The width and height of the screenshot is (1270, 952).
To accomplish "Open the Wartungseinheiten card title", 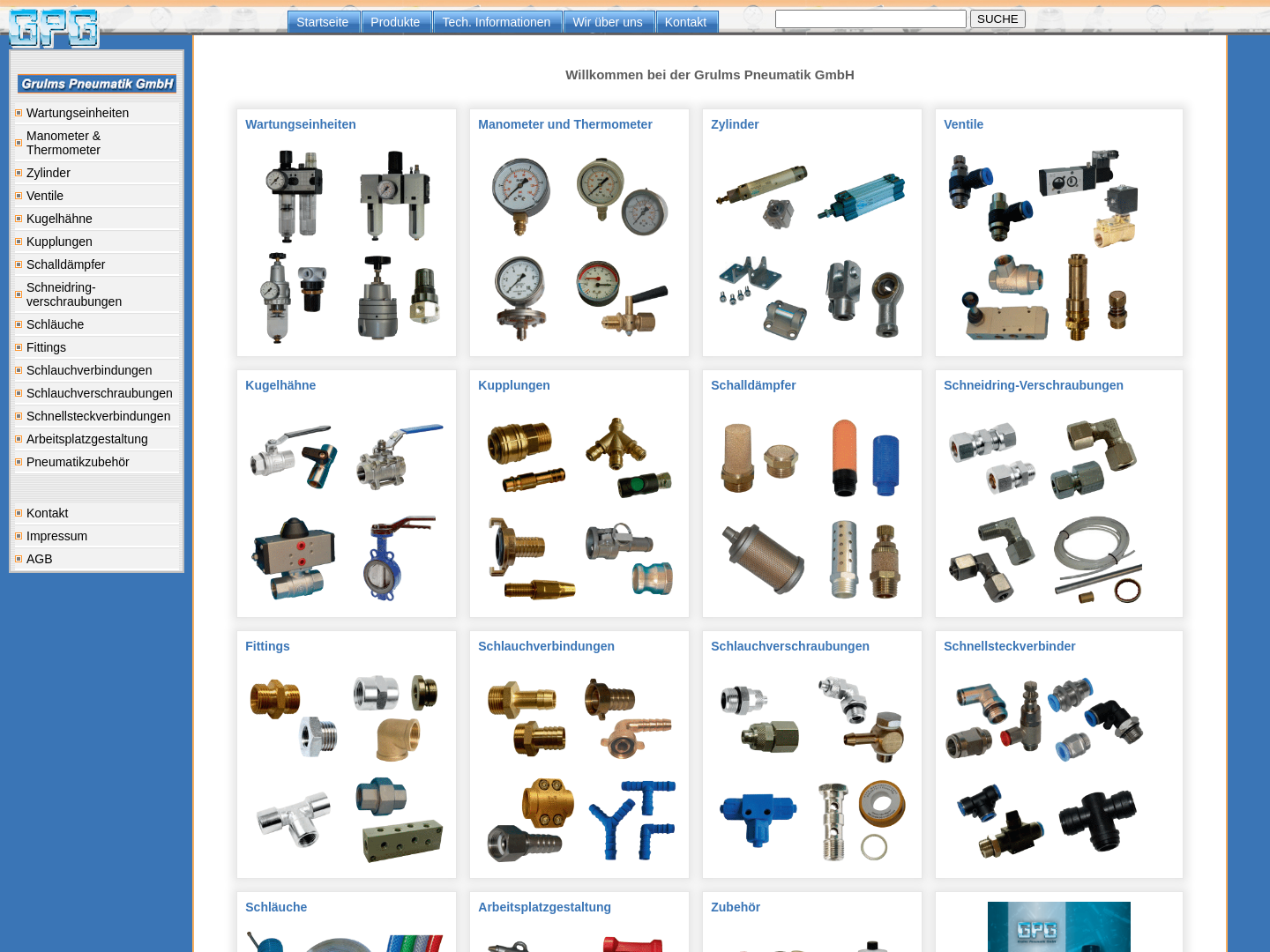I will tap(301, 124).
